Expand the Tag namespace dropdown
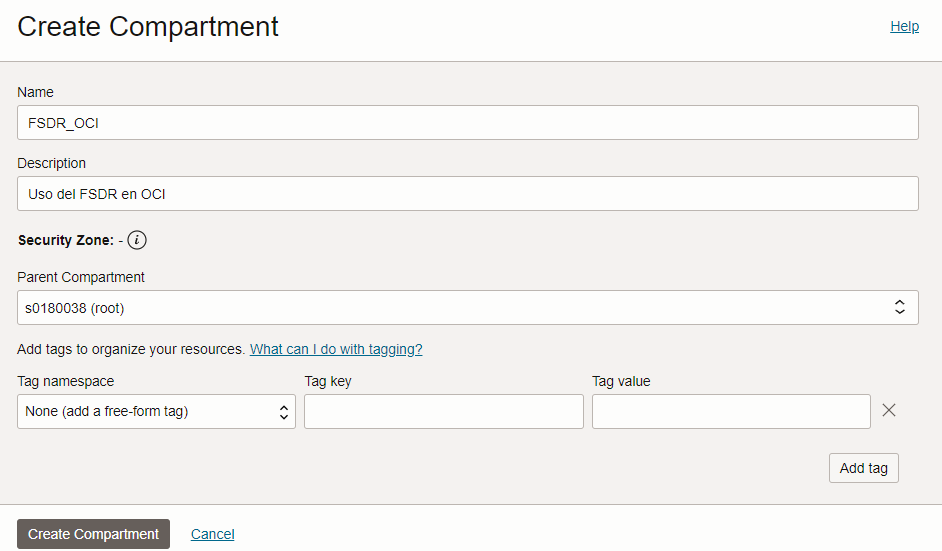Image resolution: width=942 pixels, height=551 pixels. 156,412
